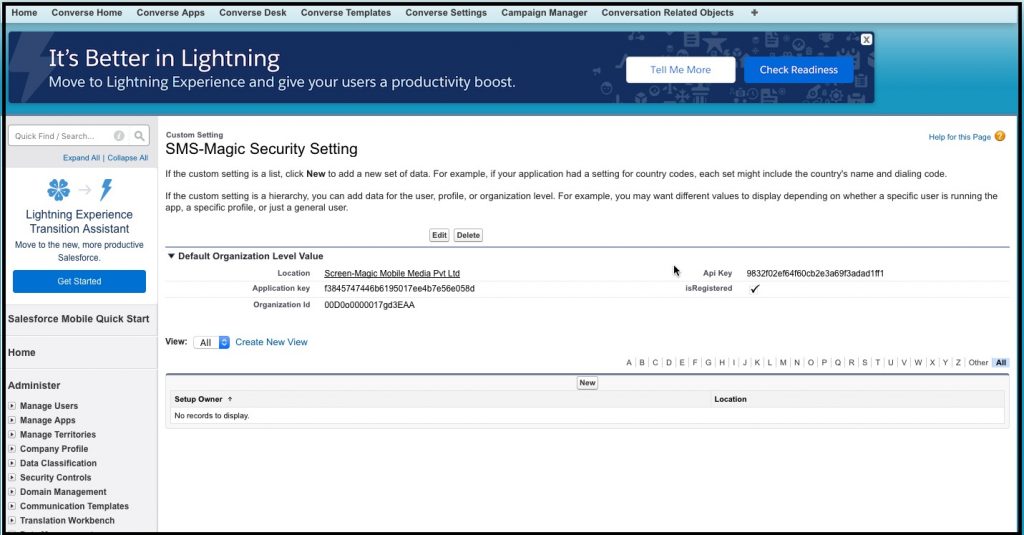Open the Converse Apps tab

click(170, 12)
